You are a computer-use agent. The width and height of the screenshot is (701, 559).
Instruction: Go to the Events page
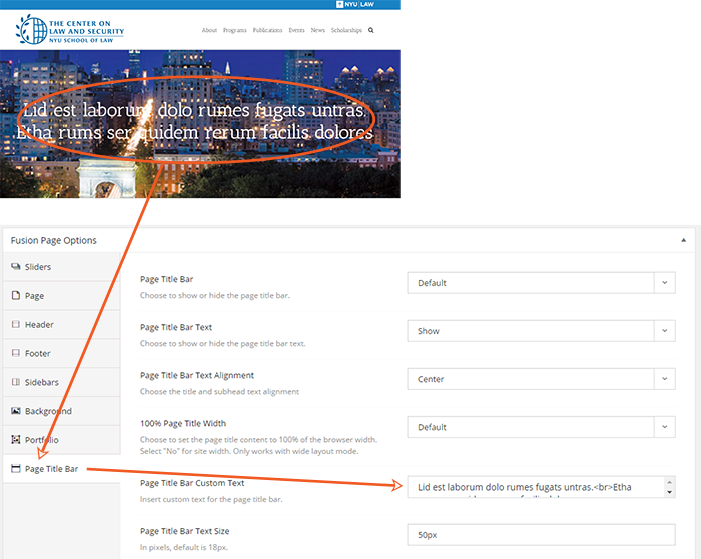(x=296, y=30)
